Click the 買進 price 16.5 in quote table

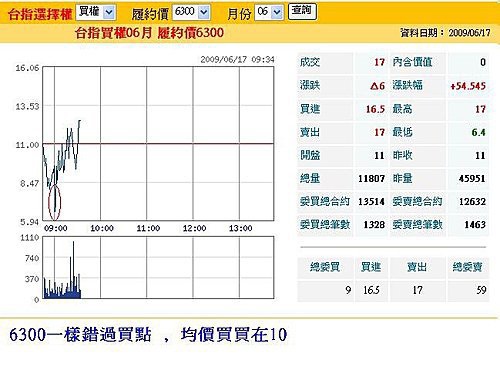click(x=375, y=109)
